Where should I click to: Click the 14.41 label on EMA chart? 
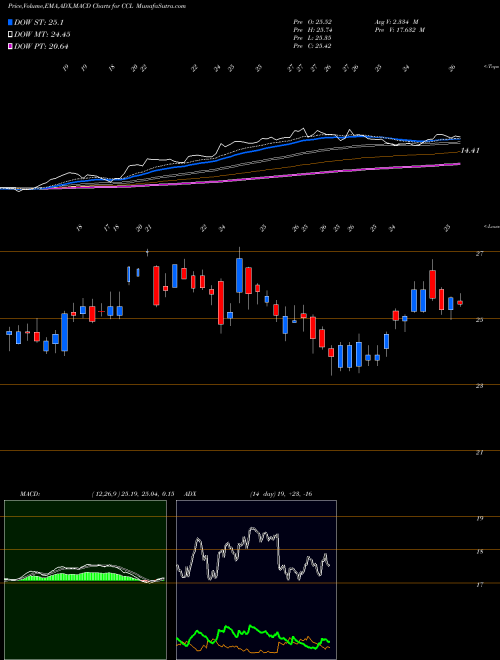470,150
